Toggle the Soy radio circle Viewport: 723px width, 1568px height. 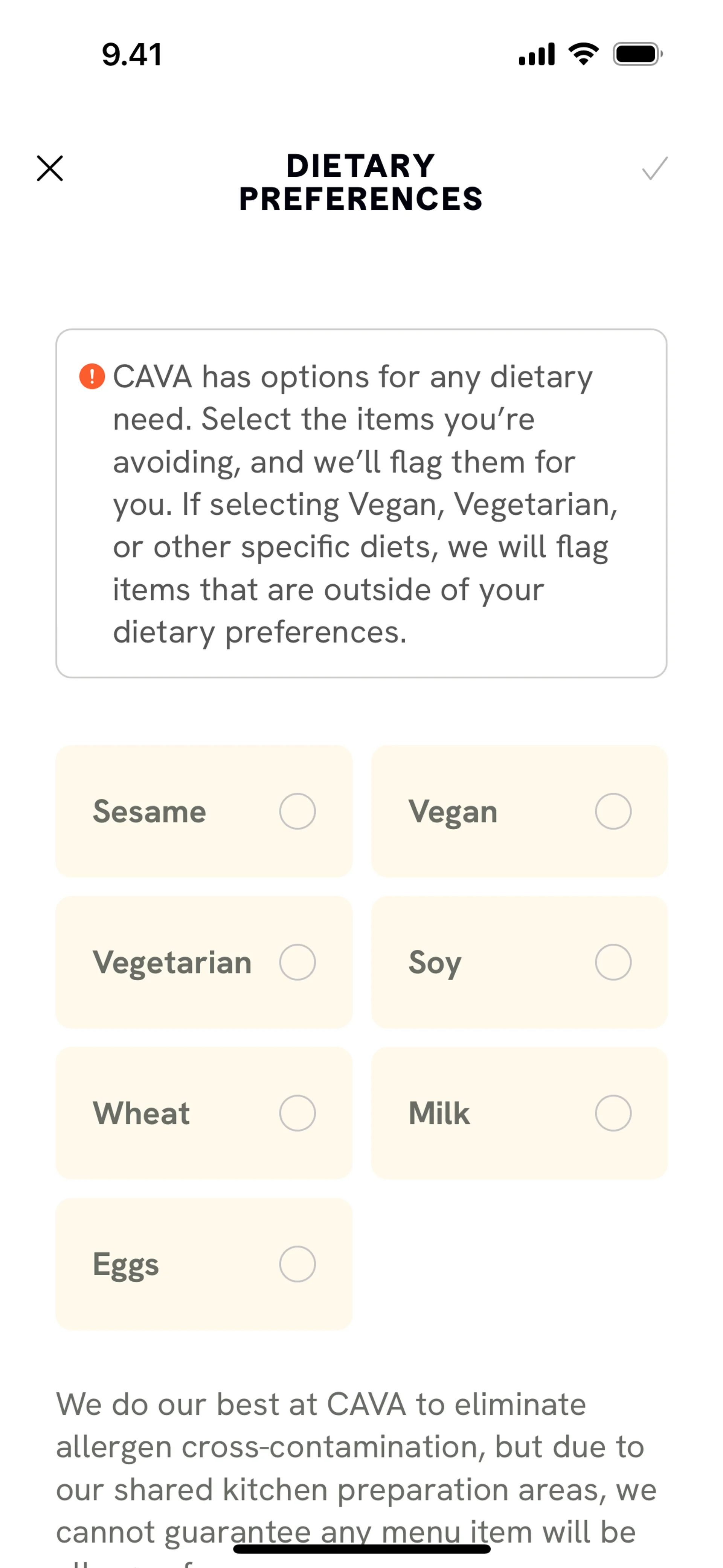613,962
